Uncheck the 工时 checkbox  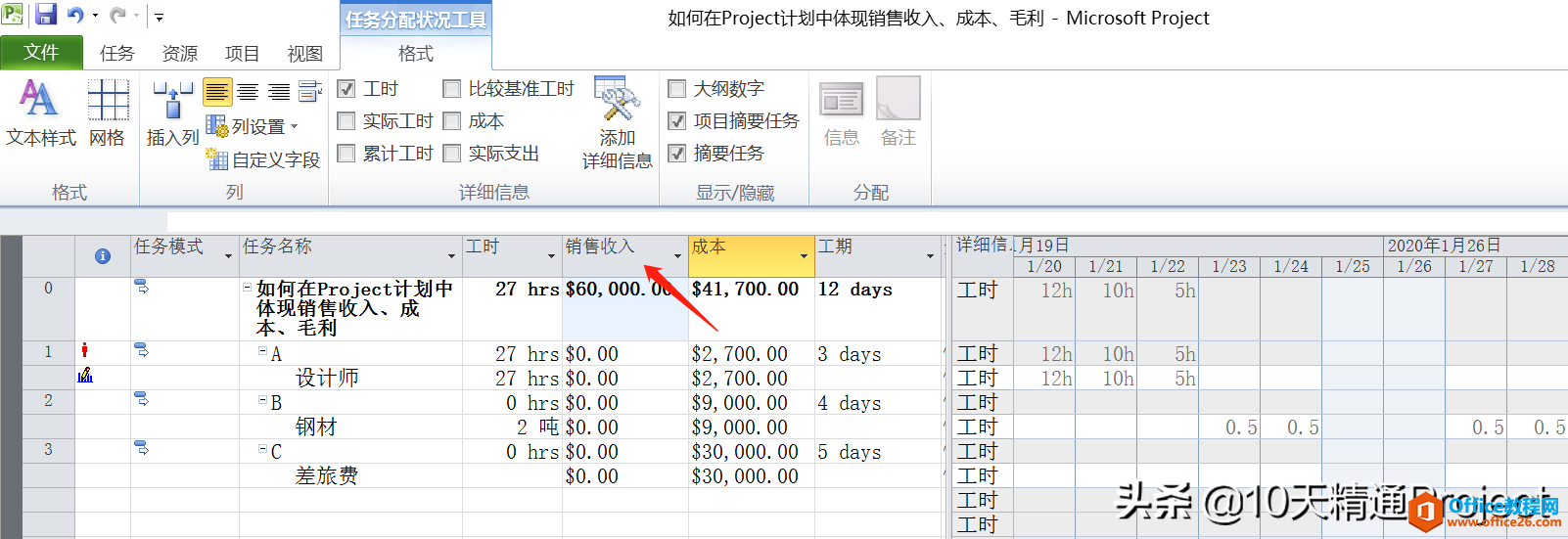pos(346,89)
